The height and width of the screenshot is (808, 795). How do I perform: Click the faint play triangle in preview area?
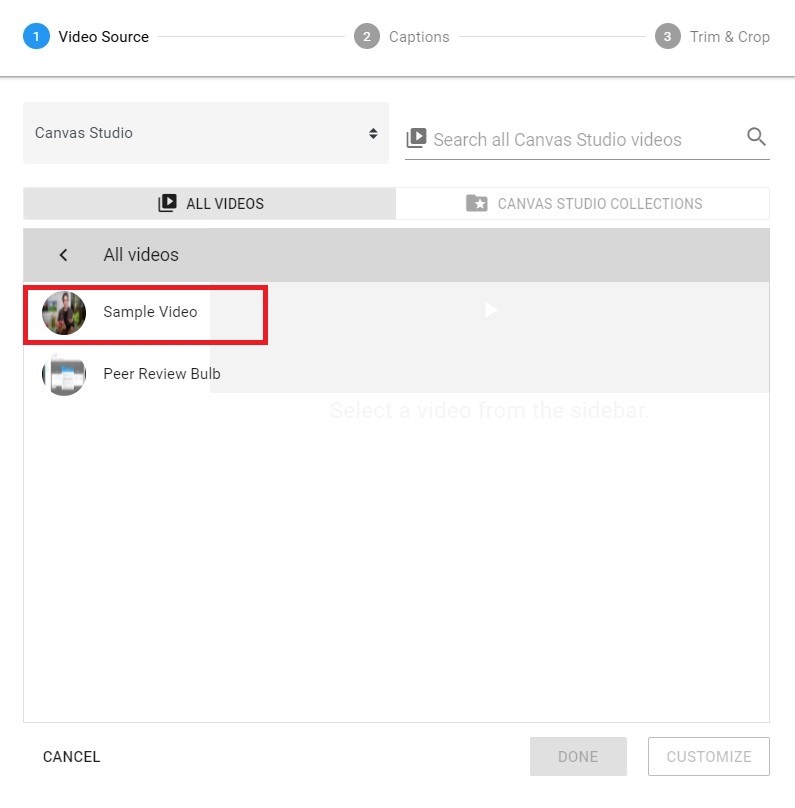490,310
